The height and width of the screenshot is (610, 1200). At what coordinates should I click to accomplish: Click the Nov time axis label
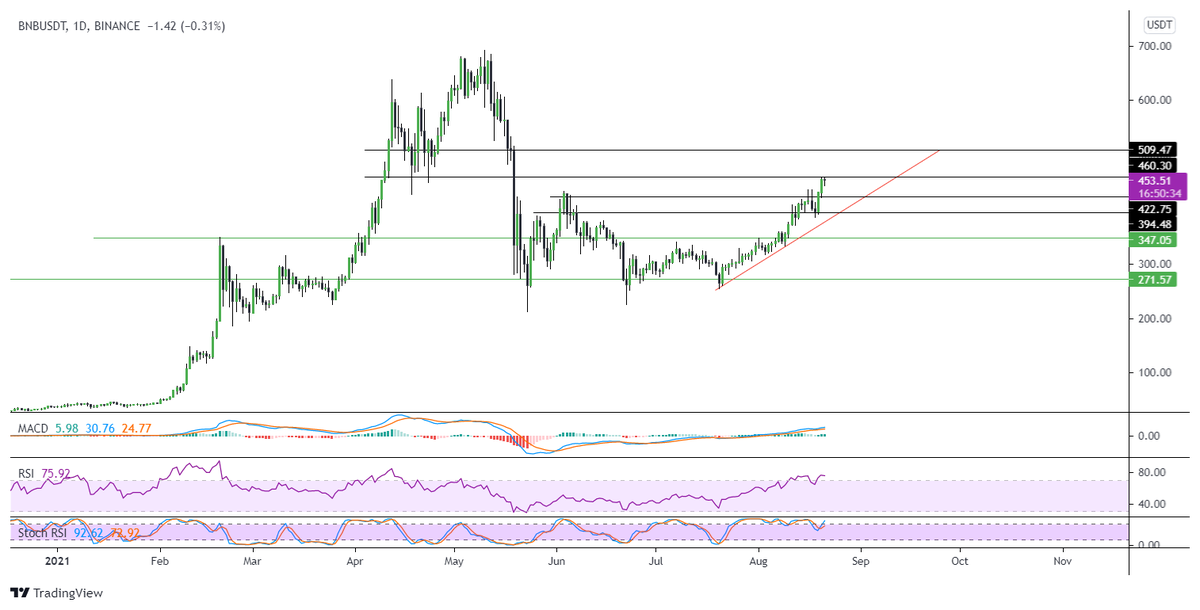1062,563
